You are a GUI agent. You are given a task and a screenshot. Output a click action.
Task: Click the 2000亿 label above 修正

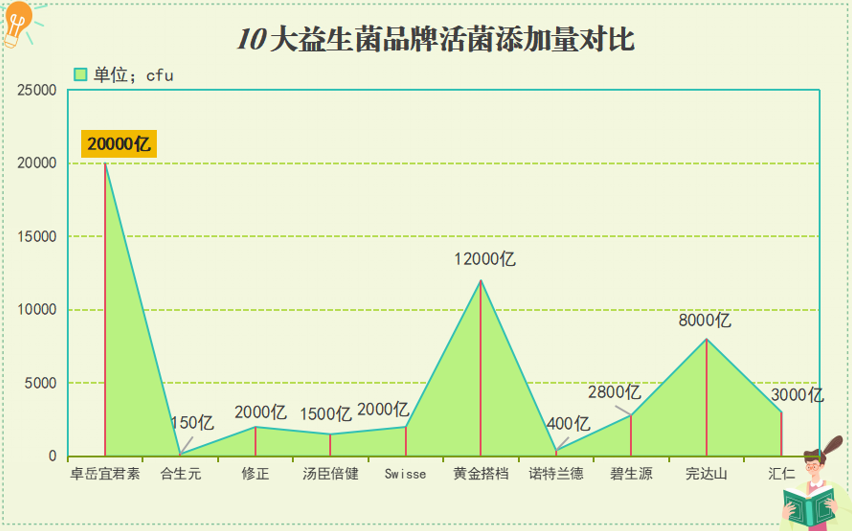[x=260, y=412]
